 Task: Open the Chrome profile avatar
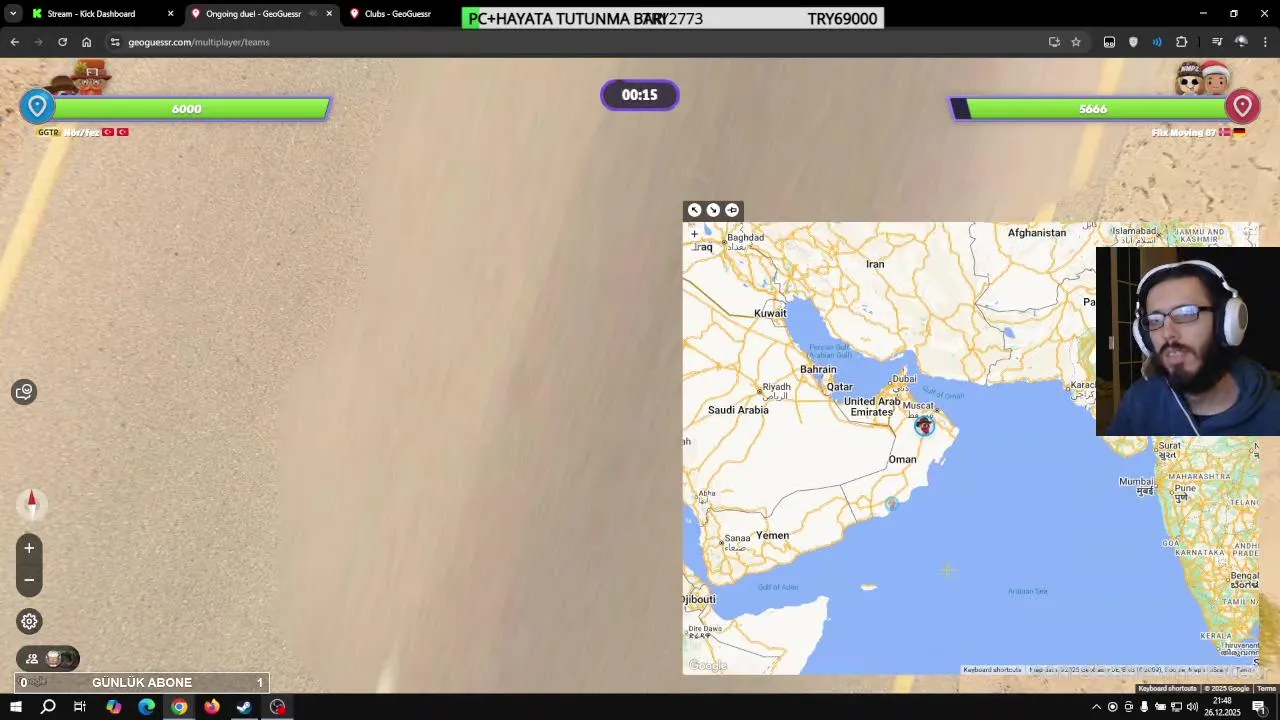1241,42
